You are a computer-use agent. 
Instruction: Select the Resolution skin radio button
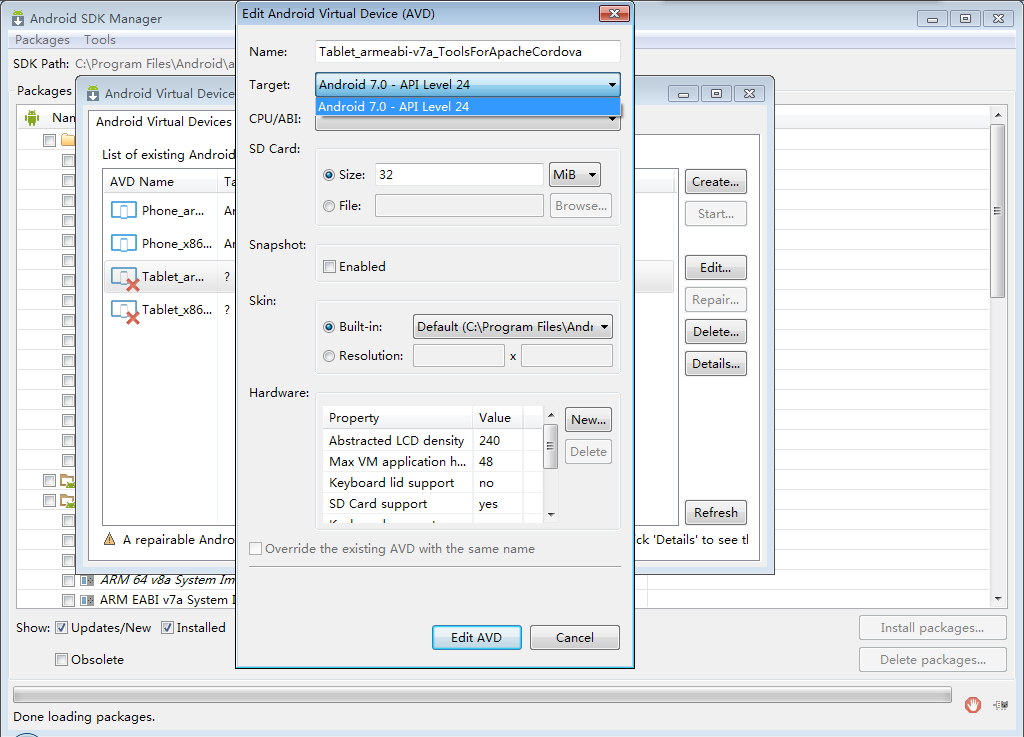pos(329,356)
